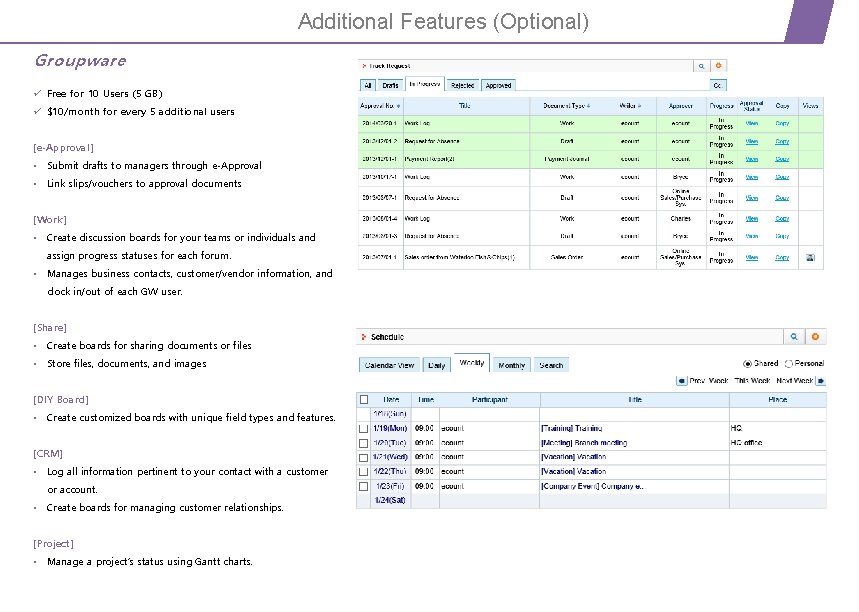
Task: Switch to Calendar View tab in Schedule
Action: click(x=389, y=365)
